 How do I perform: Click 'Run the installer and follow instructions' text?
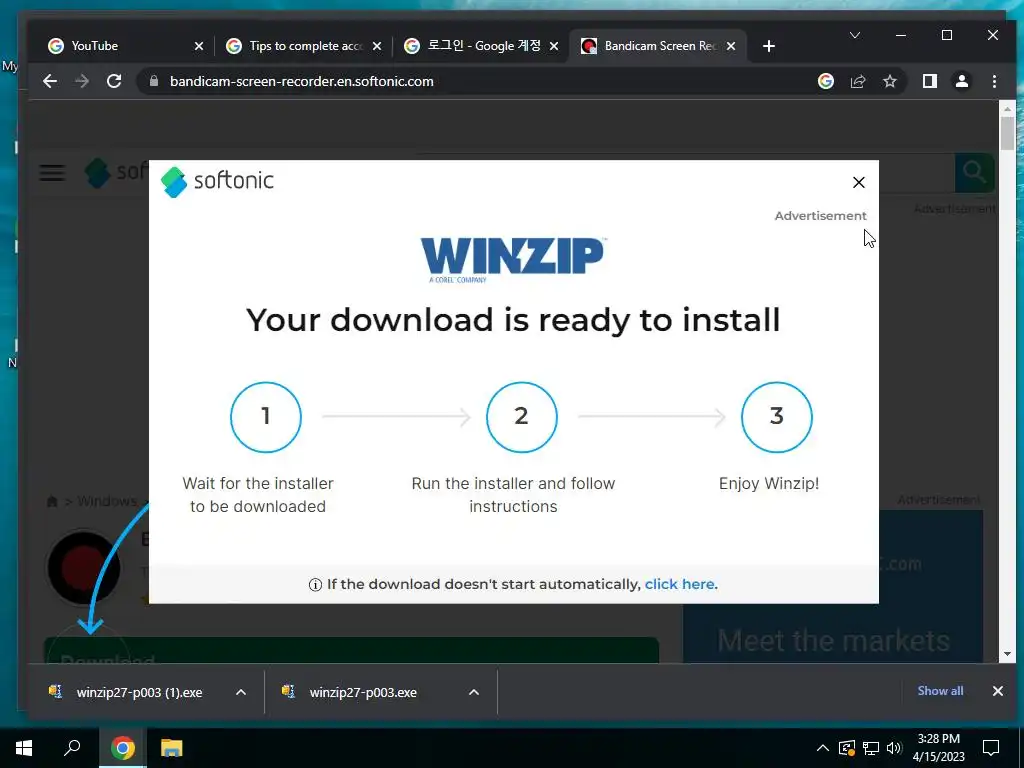(513, 494)
